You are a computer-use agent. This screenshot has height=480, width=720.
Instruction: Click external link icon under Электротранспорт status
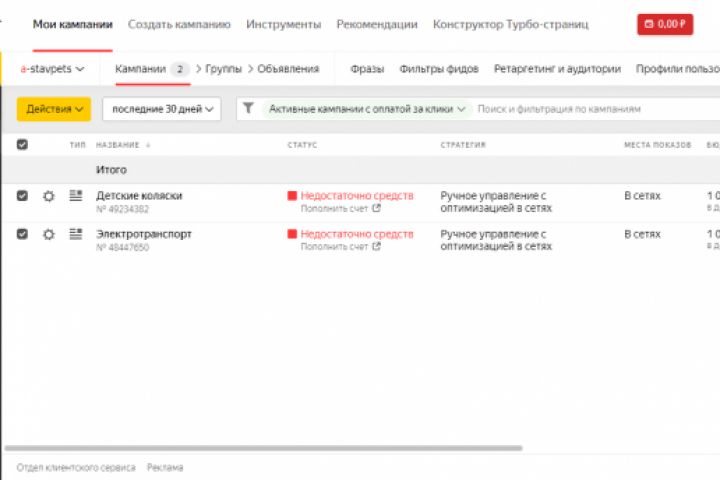(376, 247)
